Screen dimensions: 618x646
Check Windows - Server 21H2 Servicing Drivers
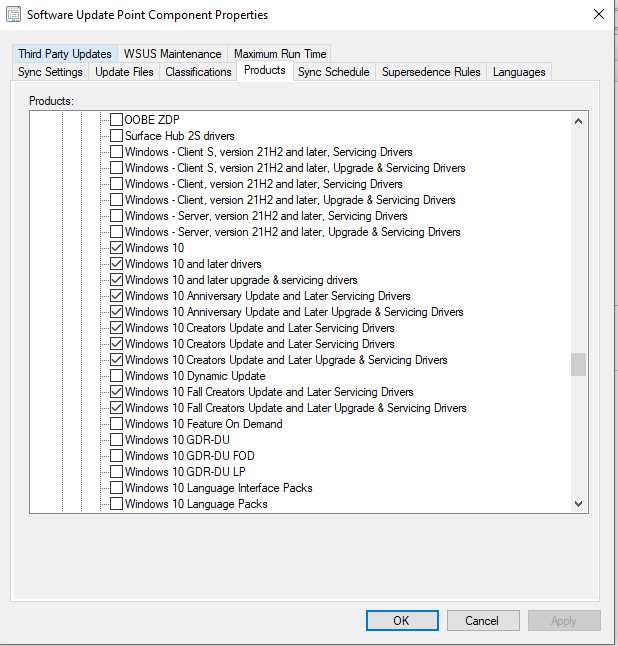[117, 216]
